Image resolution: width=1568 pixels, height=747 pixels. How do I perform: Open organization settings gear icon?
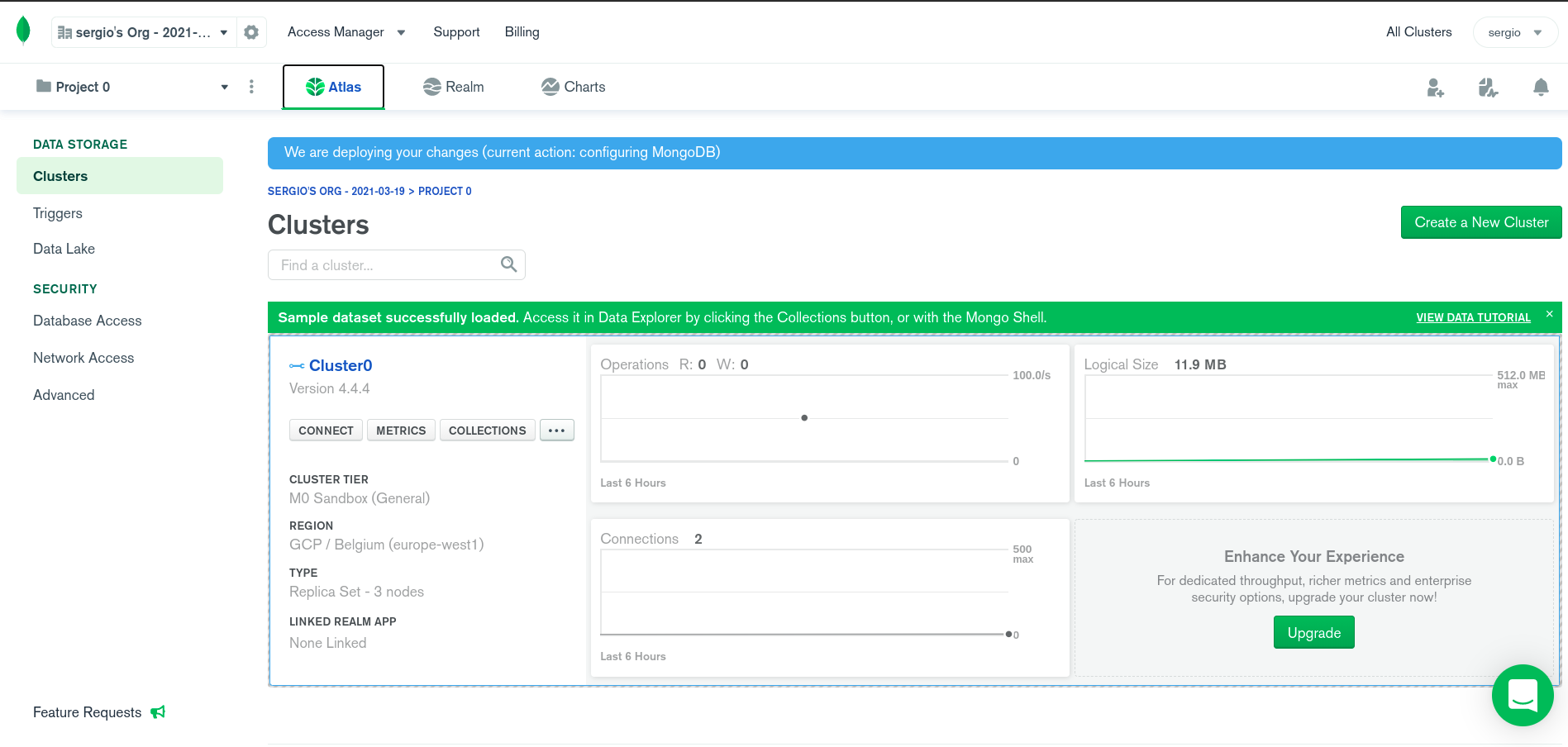pos(251,32)
